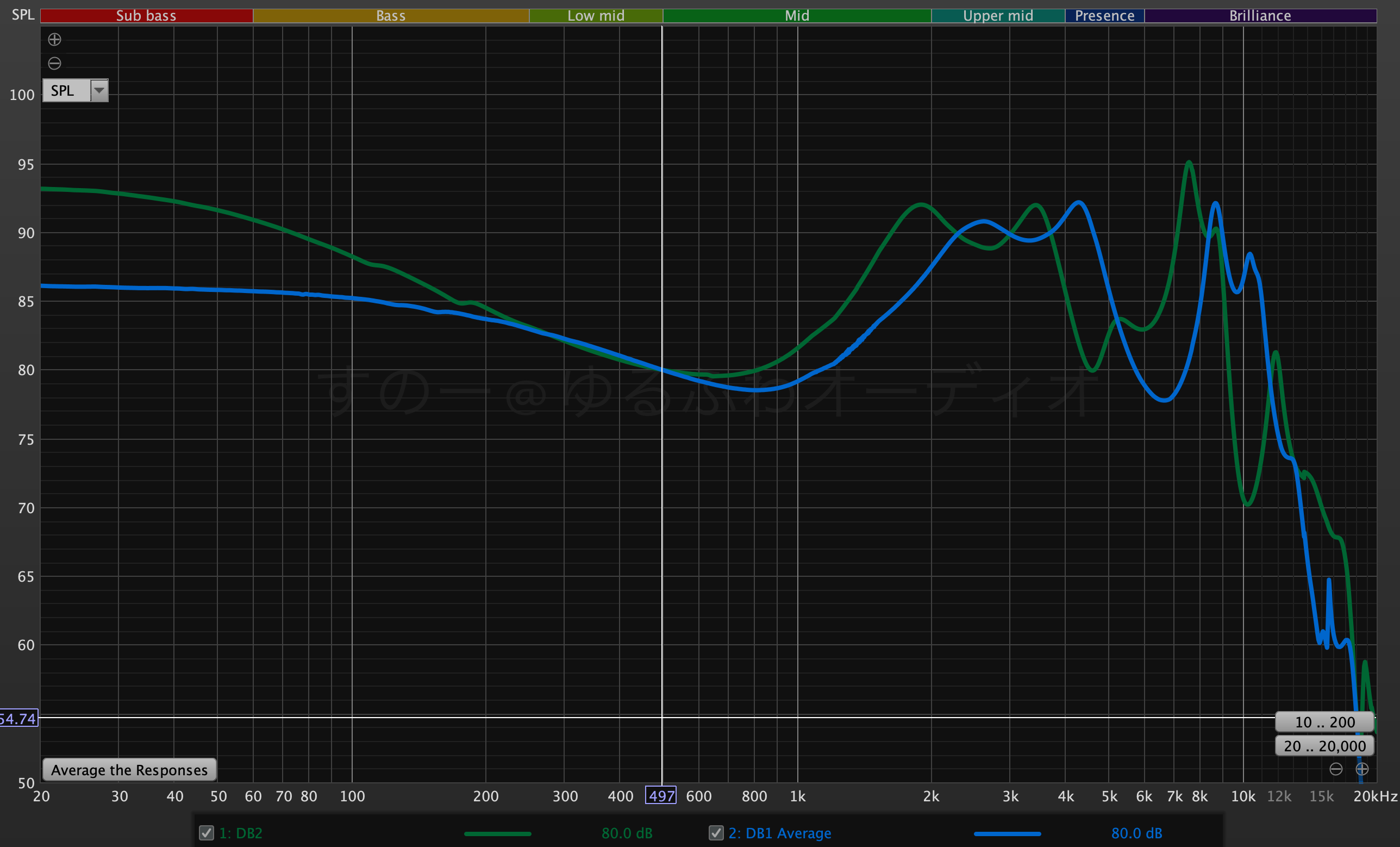Click the Brilliance band label

coord(1260,15)
